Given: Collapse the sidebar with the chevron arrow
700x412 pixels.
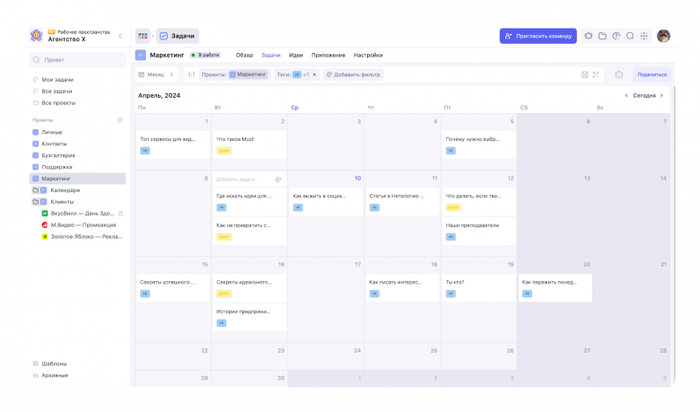Looking at the screenshot, I should 120,36.
